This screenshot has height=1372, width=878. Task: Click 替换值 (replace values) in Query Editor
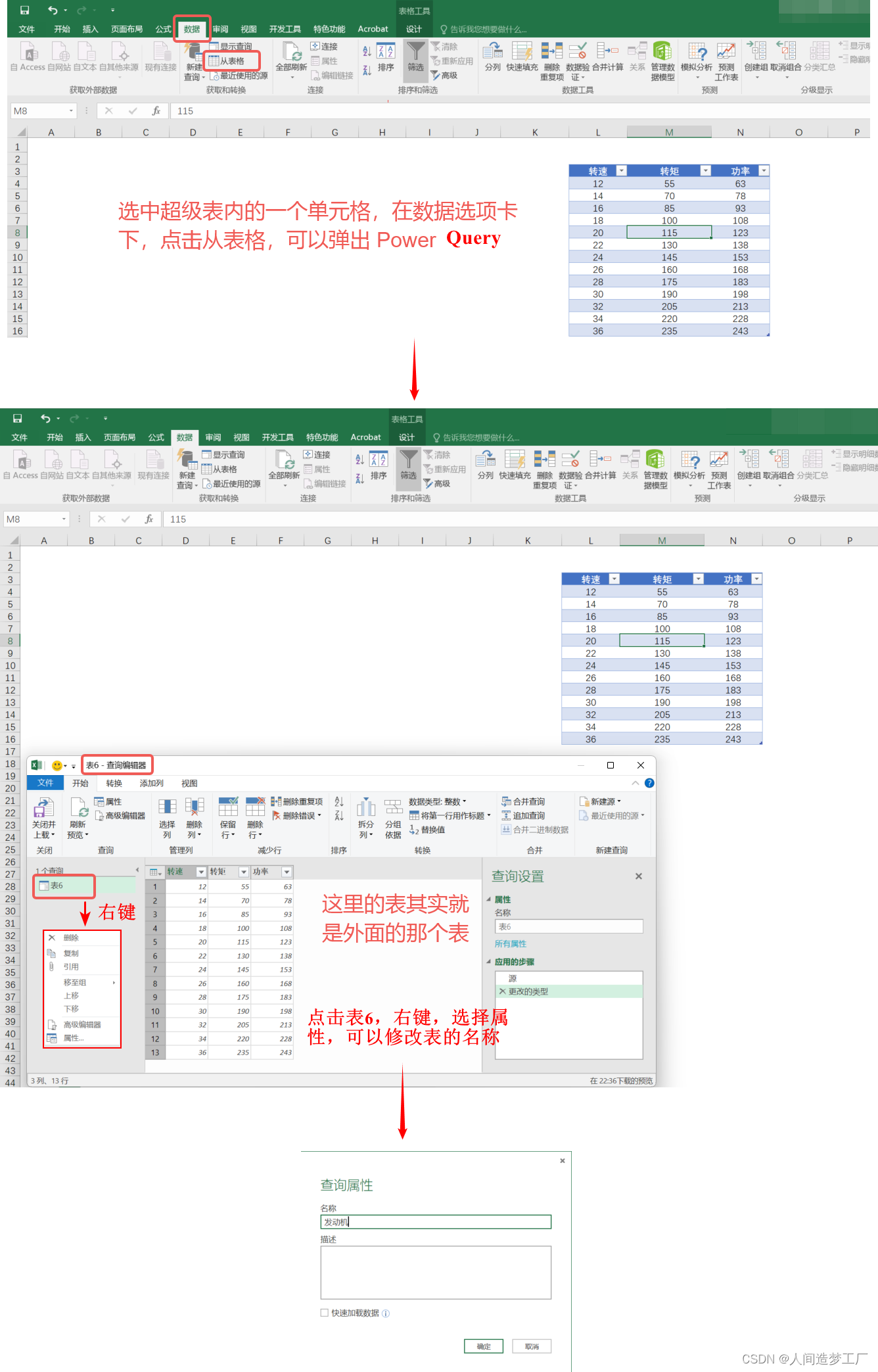point(427,830)
